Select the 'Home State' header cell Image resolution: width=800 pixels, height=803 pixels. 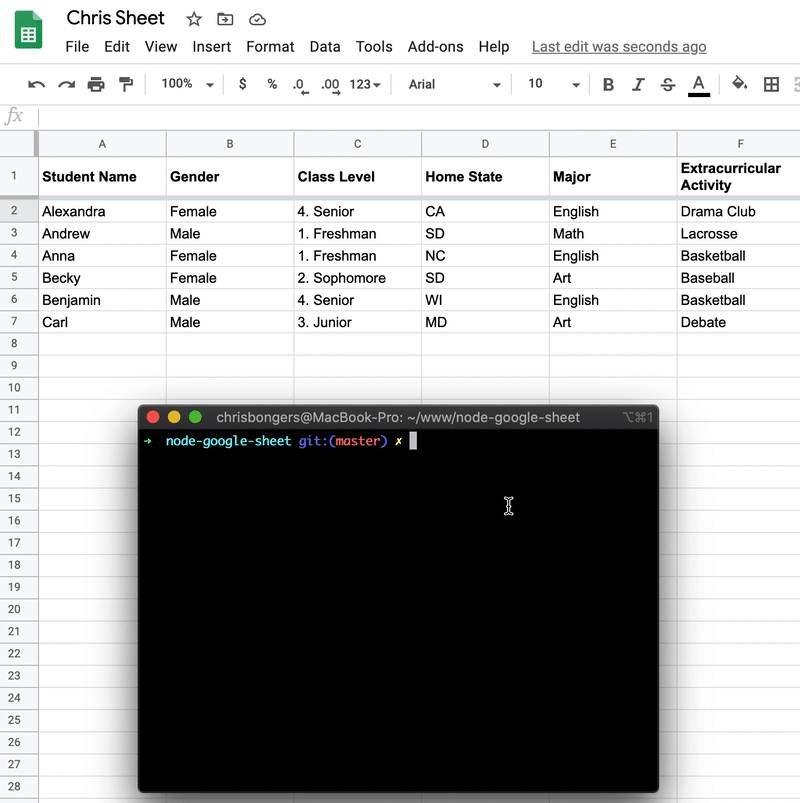(x=485, y=177)
